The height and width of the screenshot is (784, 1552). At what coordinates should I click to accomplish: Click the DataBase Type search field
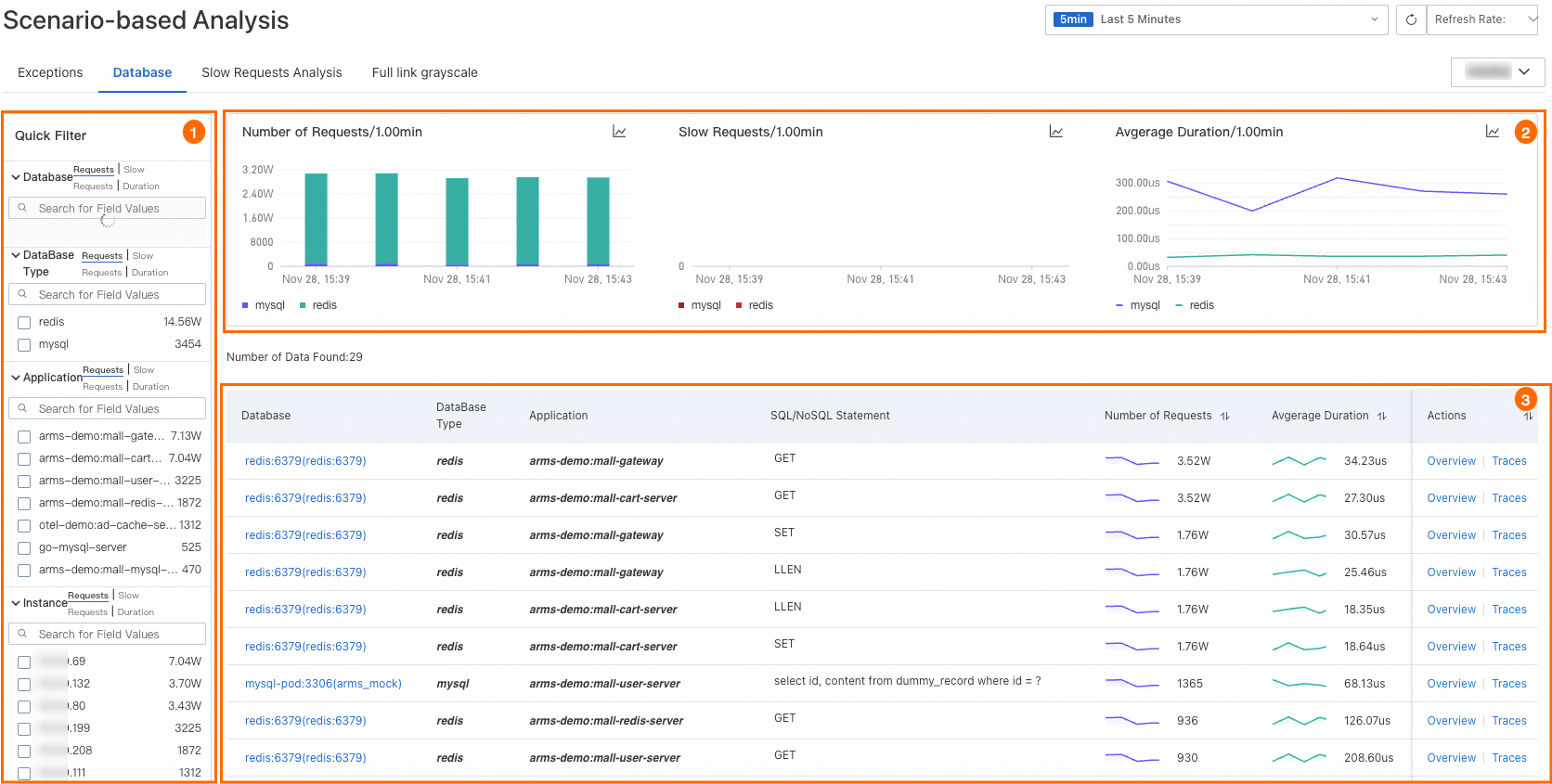(x=107, y=295)
